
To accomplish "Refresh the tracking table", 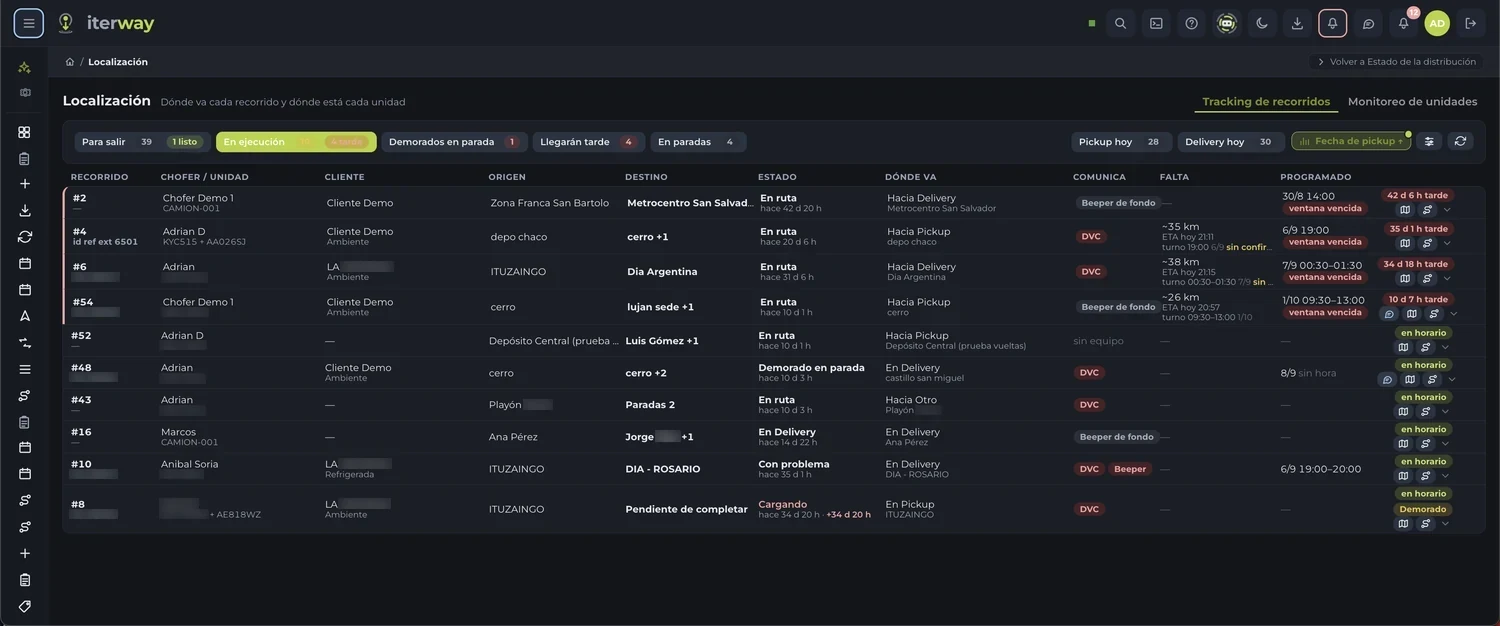I will pyautogui.click(x=1460, y=142).
